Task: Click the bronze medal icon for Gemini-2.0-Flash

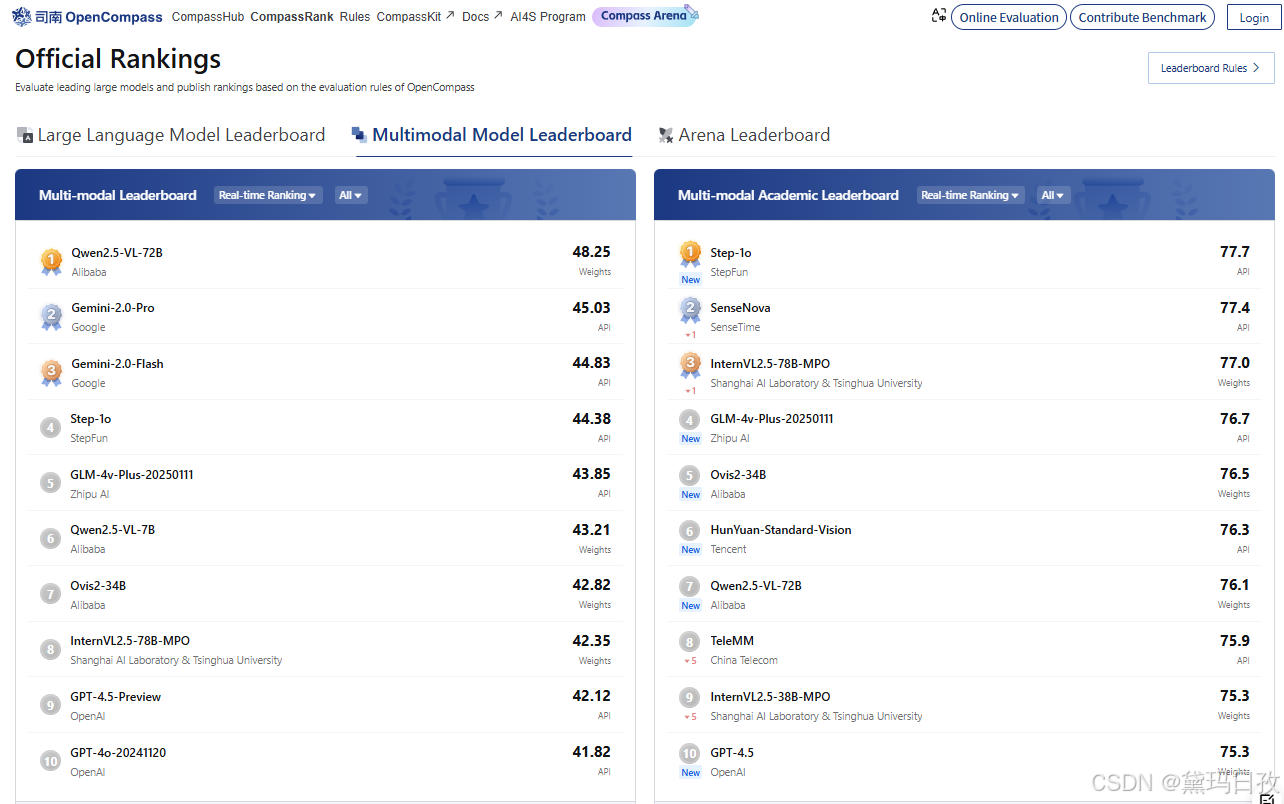Action: pos(51,372)
